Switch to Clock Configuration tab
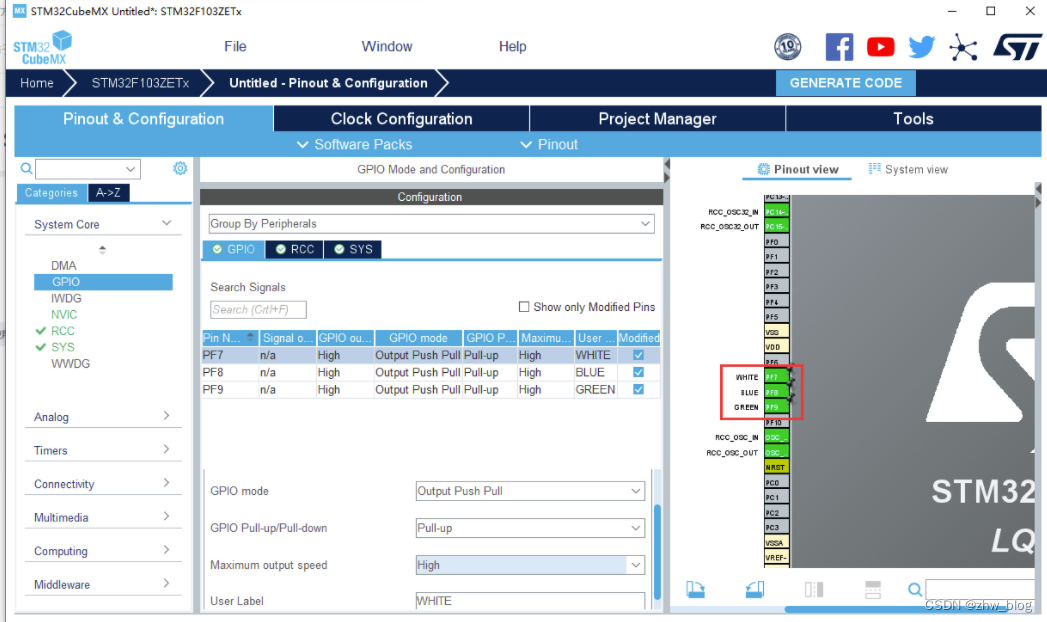Screen dimensions: 1047x622 (401, 119)
